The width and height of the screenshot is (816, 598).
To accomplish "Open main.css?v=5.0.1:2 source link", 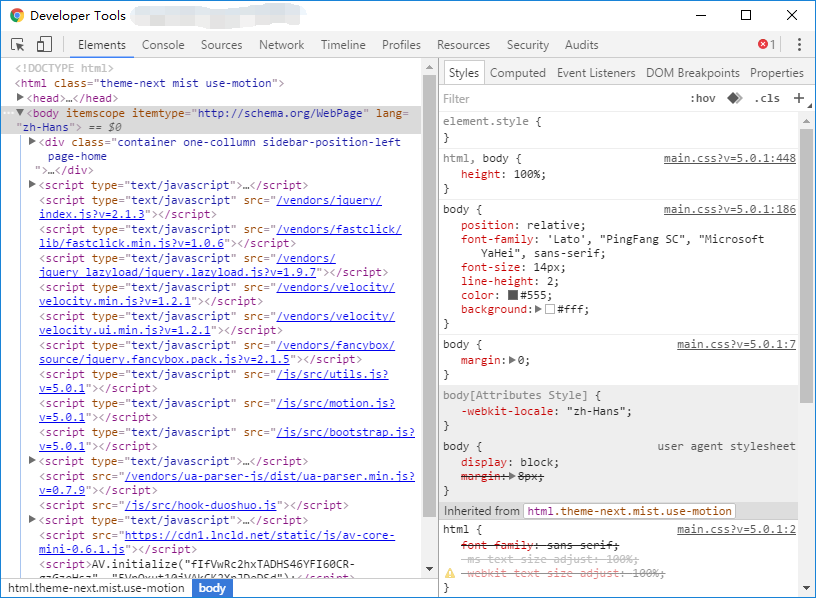I will 736,529.
